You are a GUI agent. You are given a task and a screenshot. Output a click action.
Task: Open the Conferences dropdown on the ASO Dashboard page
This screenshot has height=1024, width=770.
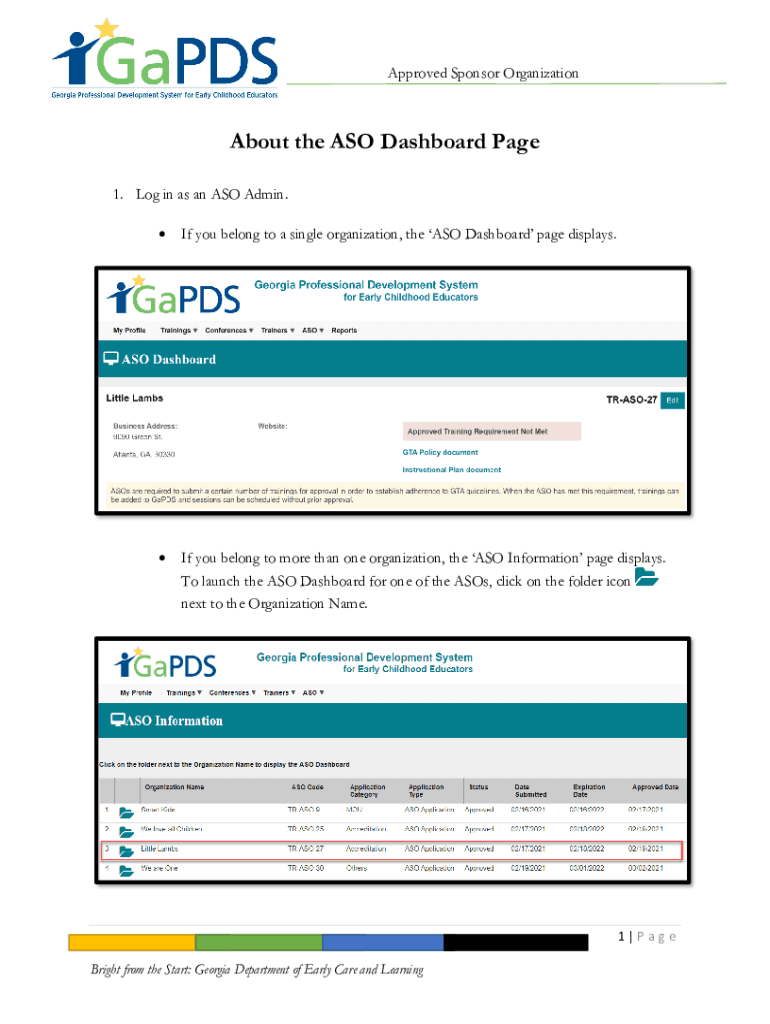(x=229, y=330)
